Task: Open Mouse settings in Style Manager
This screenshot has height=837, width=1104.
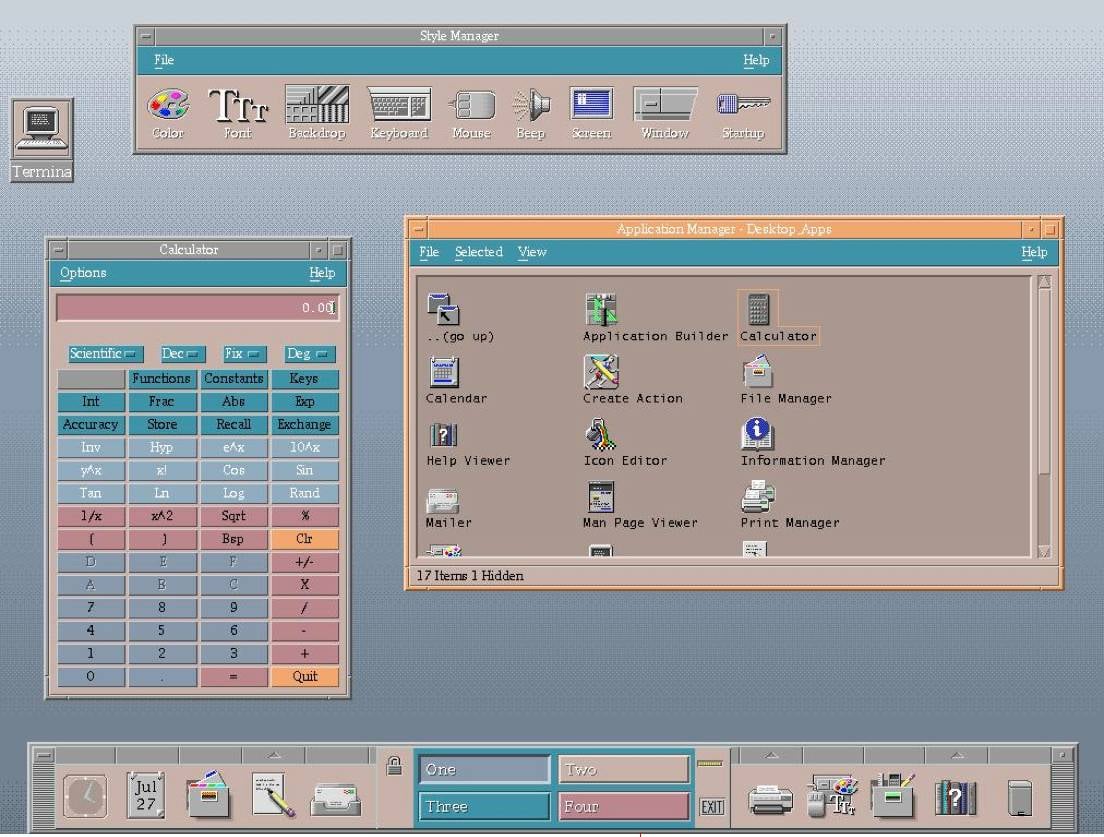Action: pos(470,110)
